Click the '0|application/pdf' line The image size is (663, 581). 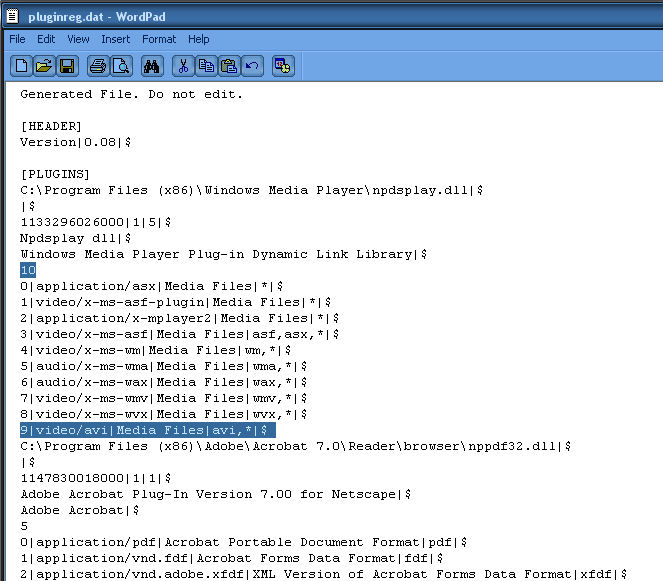[x=244, y=542]
